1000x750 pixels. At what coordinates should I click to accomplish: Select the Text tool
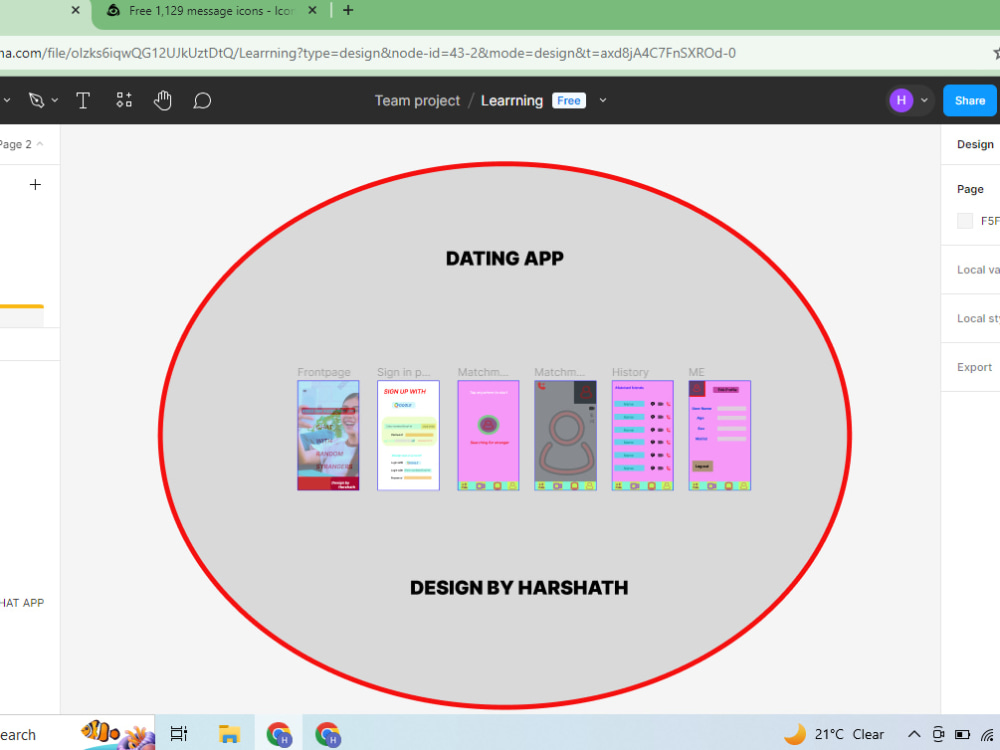tap(83, 100)
